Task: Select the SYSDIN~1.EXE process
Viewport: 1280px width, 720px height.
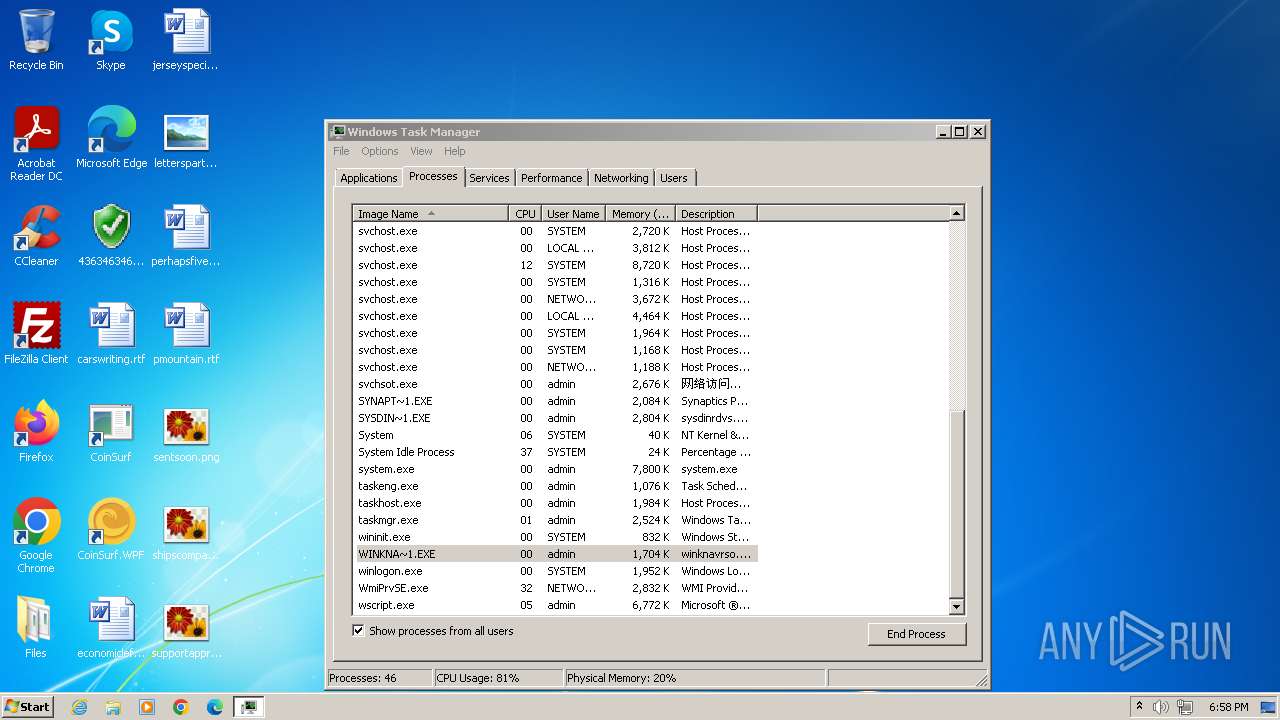Action: 555,418
